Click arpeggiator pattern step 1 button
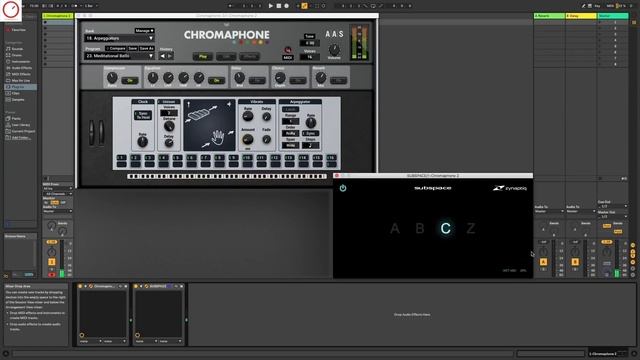The height and width of the screenshot is (360, 640). pyautogui.click(x=122, y=158)
